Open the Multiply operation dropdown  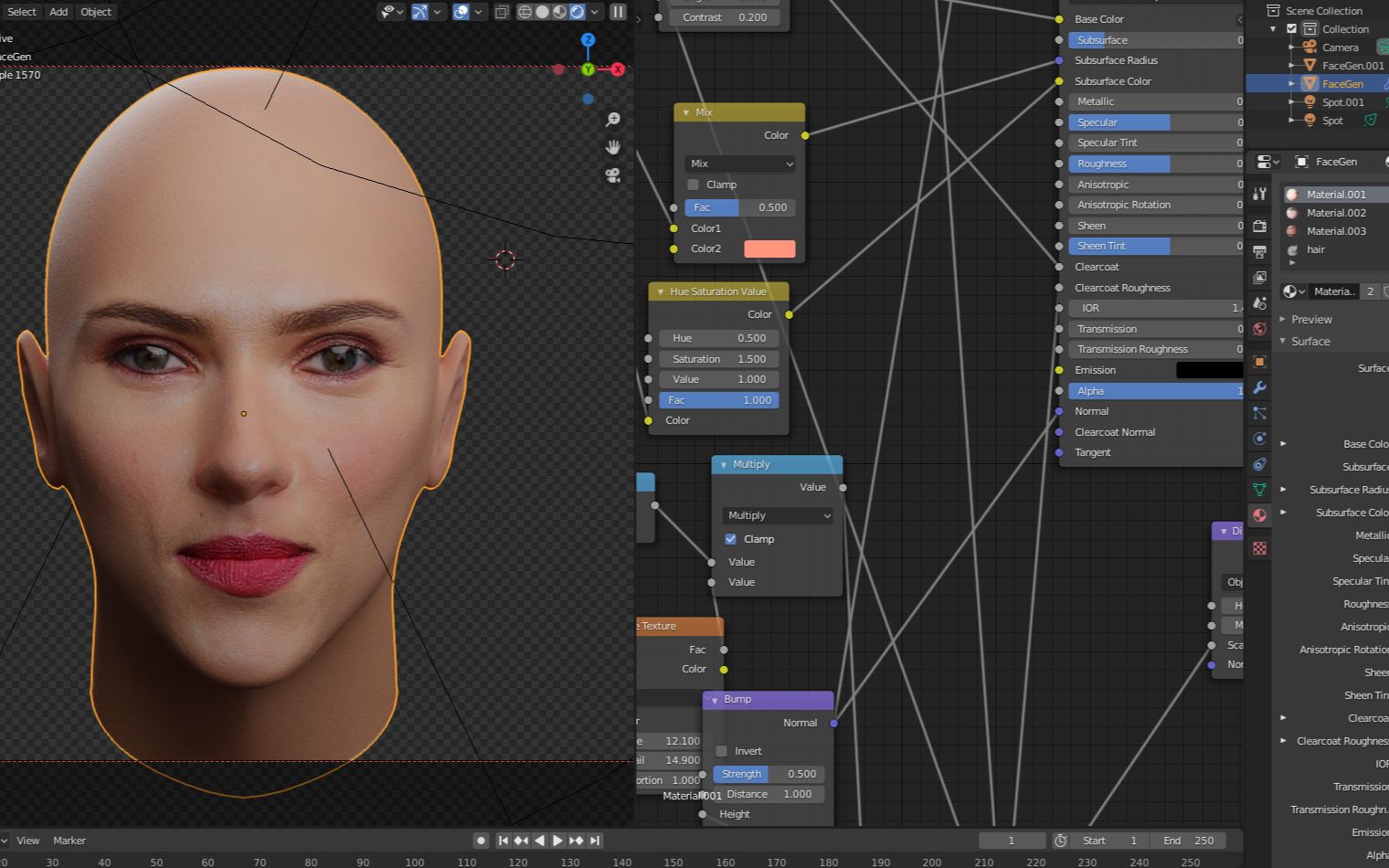tap(778, 515)
